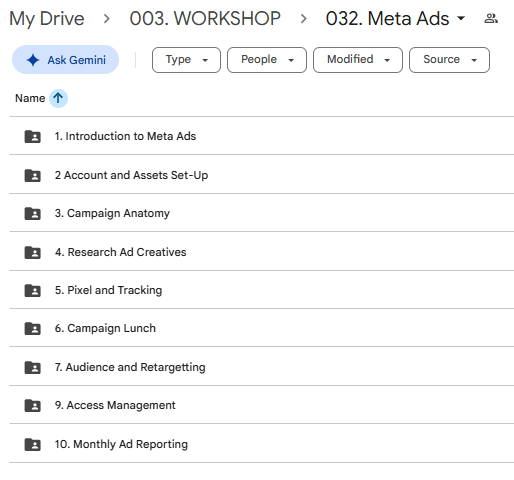
Task: Click folder icon of 3. Campaign Anatomy
Action: coord(33,213)
